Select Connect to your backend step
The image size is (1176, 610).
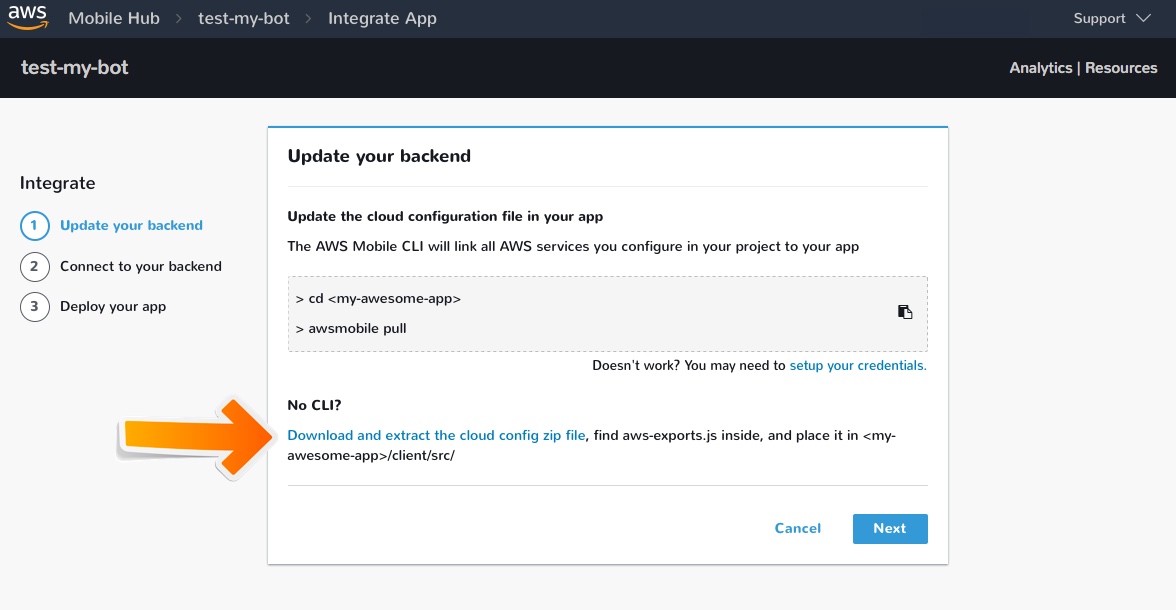click(141, 266)
